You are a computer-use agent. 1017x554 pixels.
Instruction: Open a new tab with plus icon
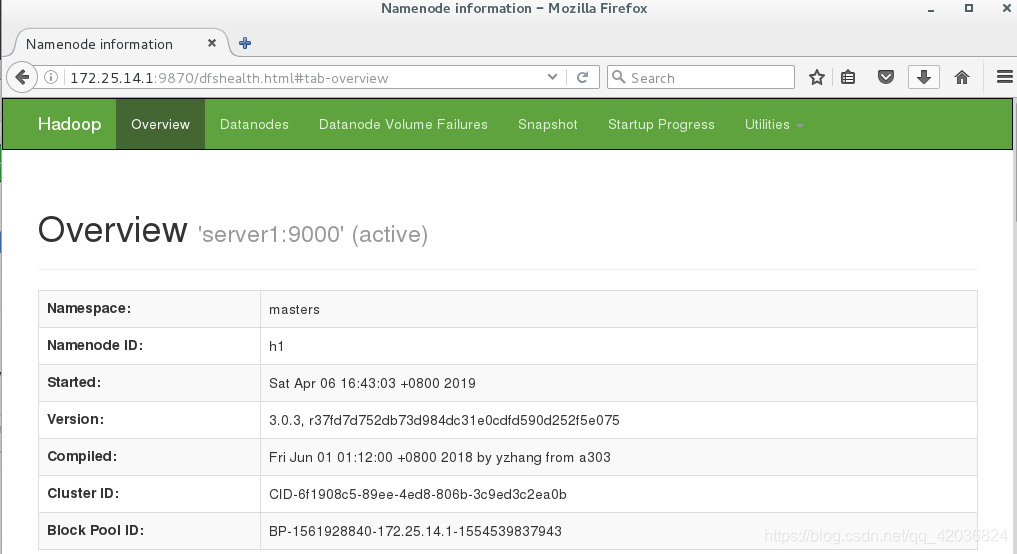(245, 43)
